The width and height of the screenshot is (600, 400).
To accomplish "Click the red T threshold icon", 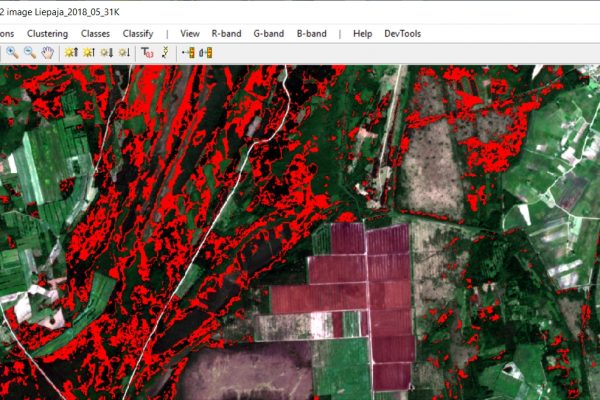I will click(x=147, y=53).
